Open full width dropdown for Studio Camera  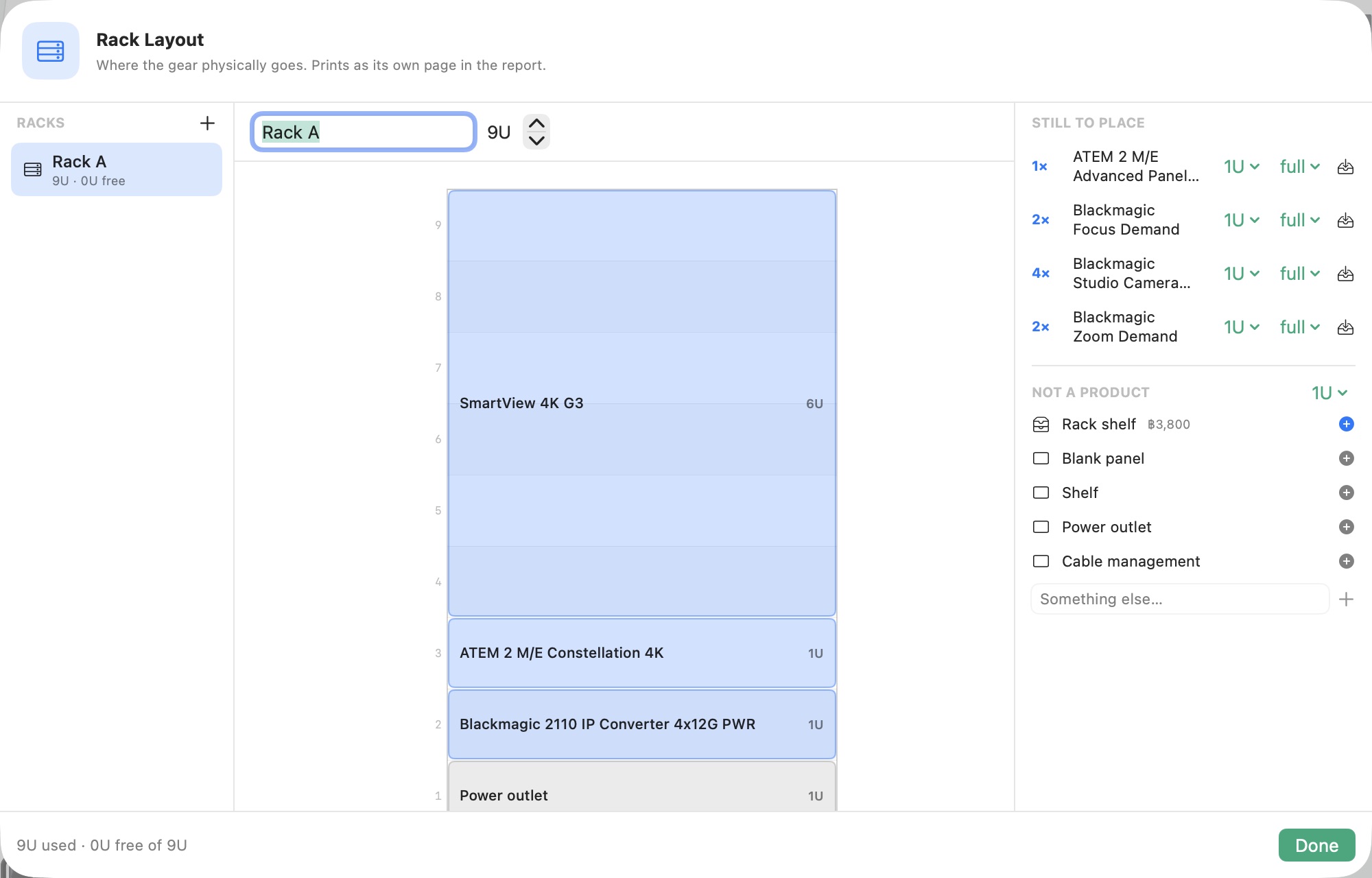(1299, 274)
